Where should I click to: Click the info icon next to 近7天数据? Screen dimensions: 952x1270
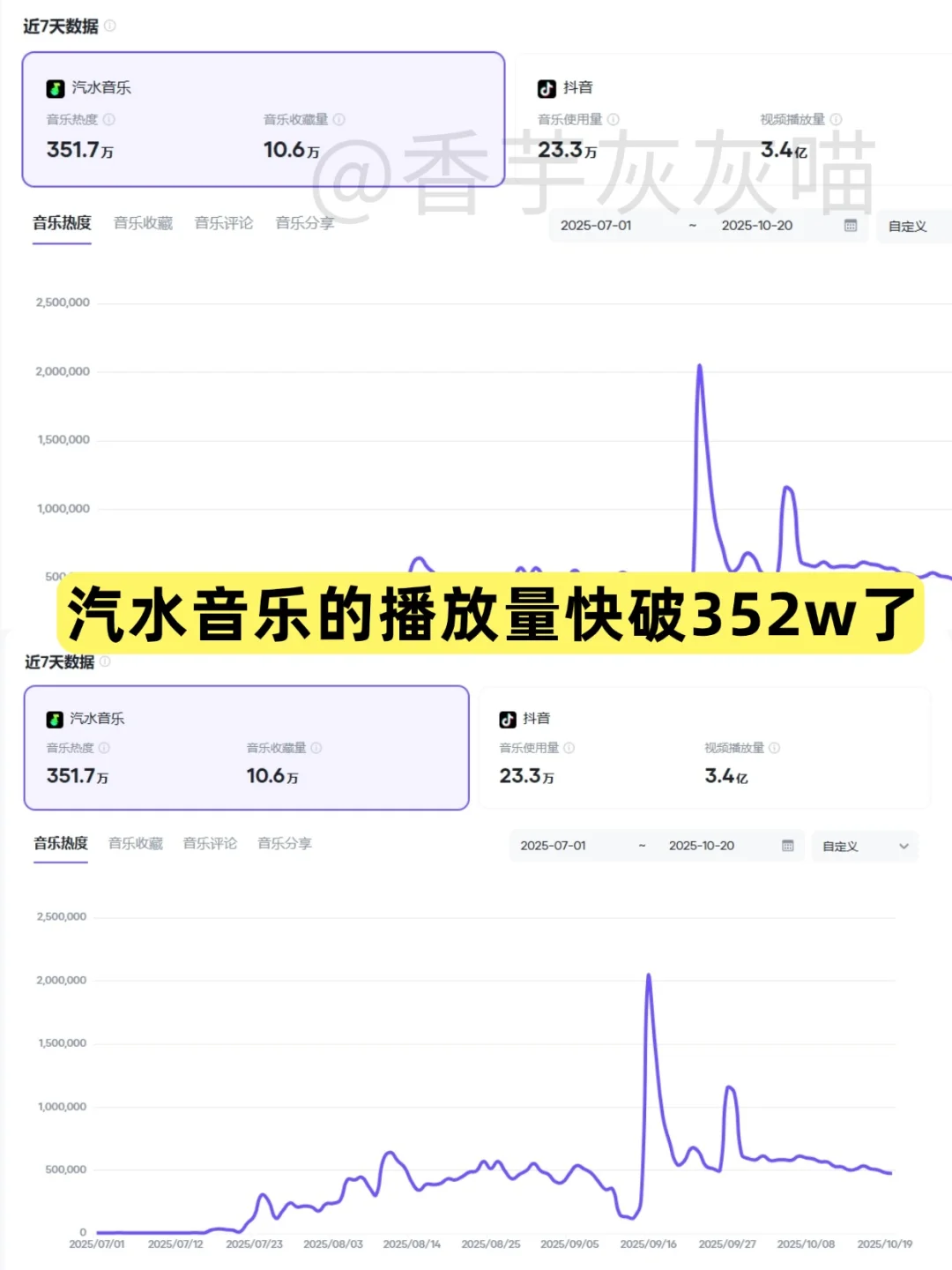point(109,26)
